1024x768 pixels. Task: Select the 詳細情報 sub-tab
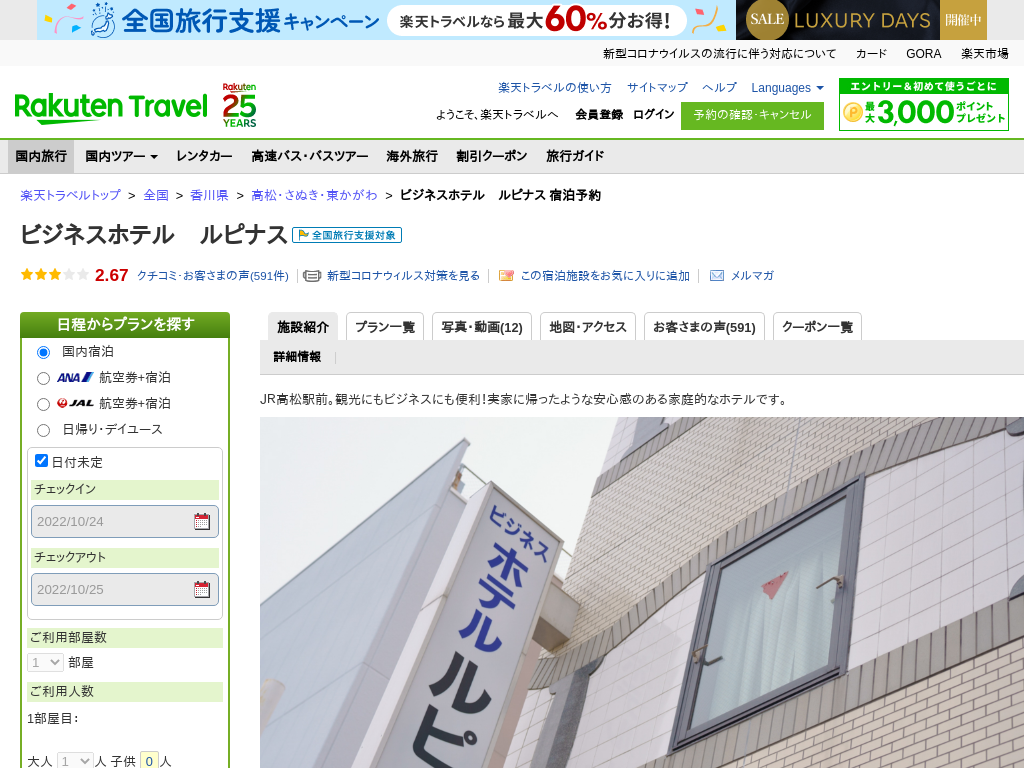297,357
